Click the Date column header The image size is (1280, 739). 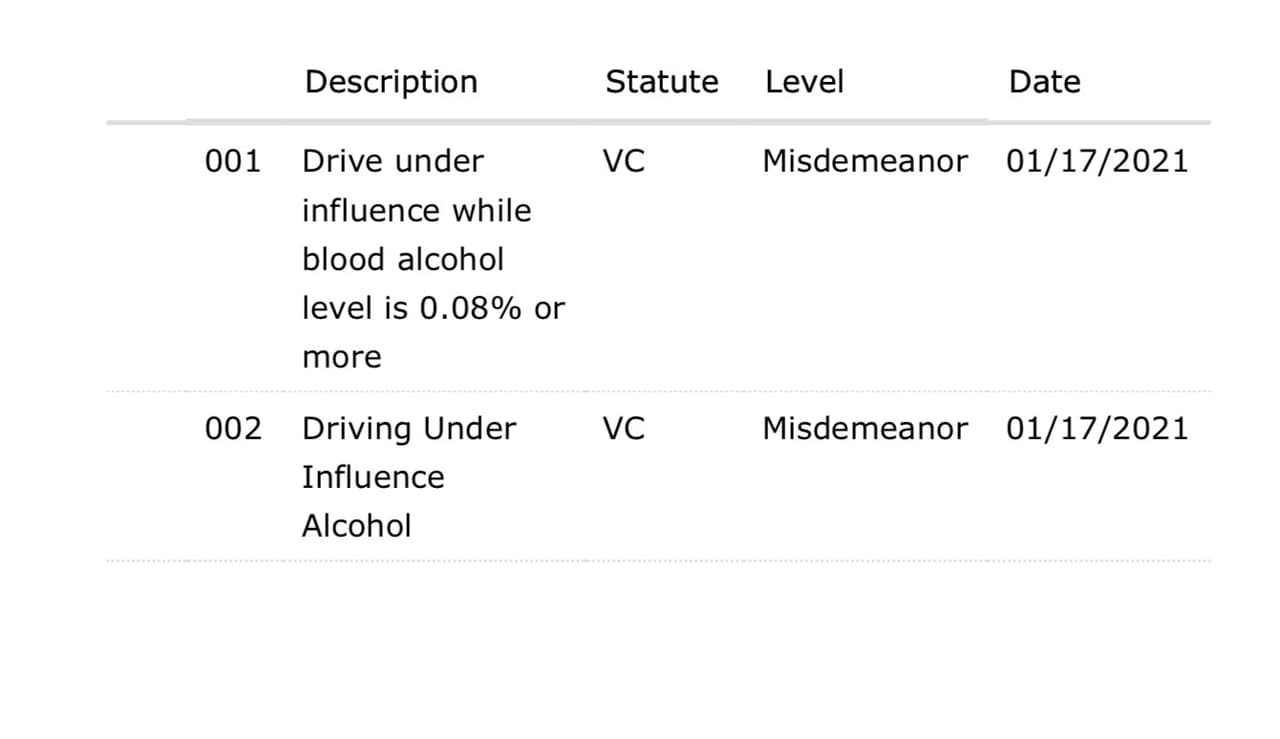[x=1044, y=82]
